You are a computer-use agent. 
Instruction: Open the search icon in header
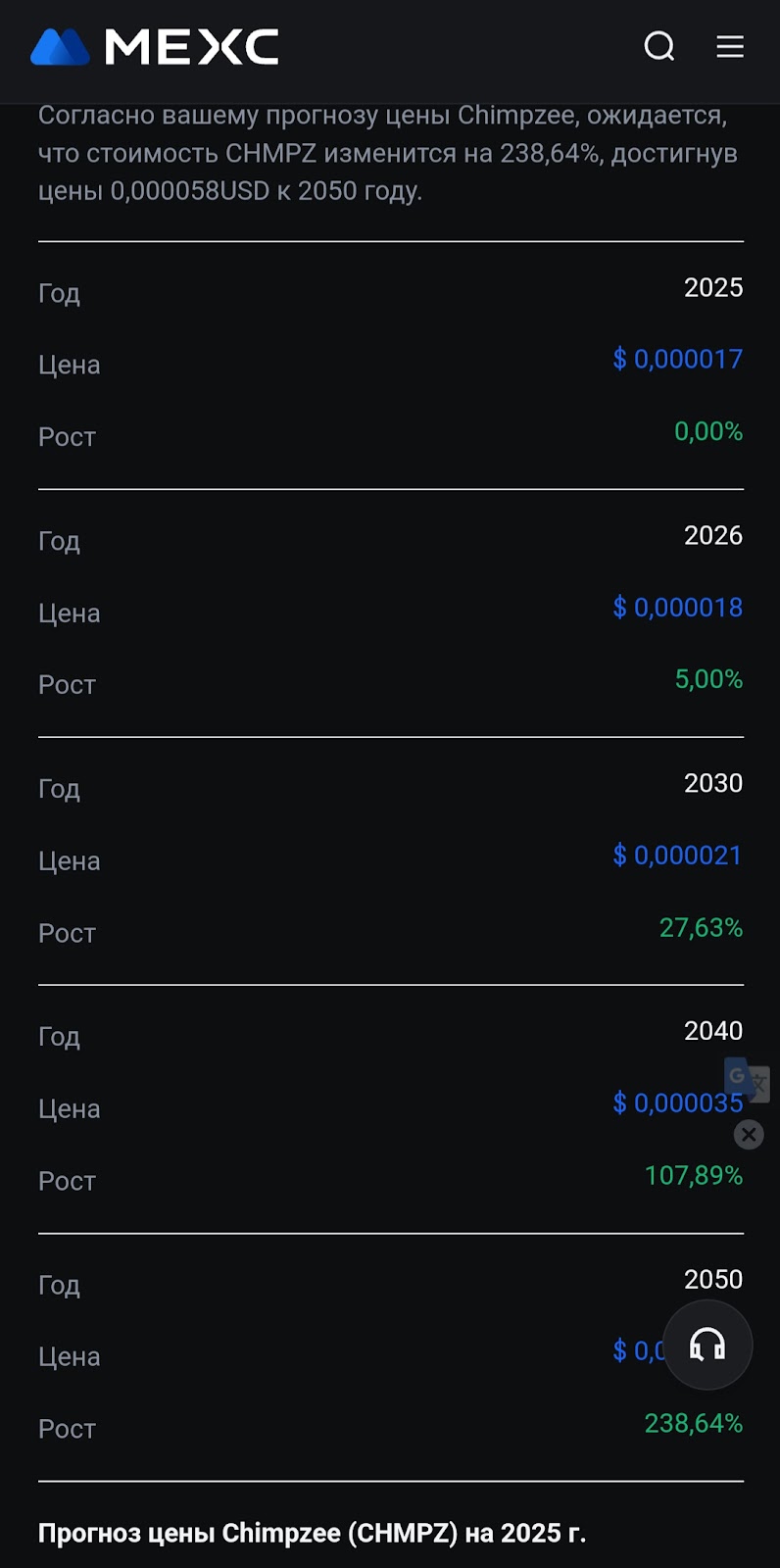[x=659, y=46]
